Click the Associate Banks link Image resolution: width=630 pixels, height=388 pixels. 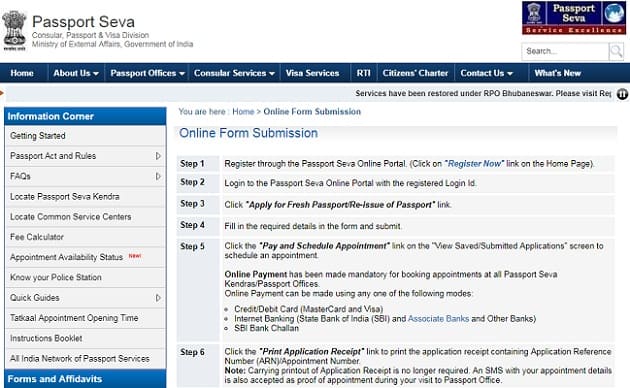438,319
